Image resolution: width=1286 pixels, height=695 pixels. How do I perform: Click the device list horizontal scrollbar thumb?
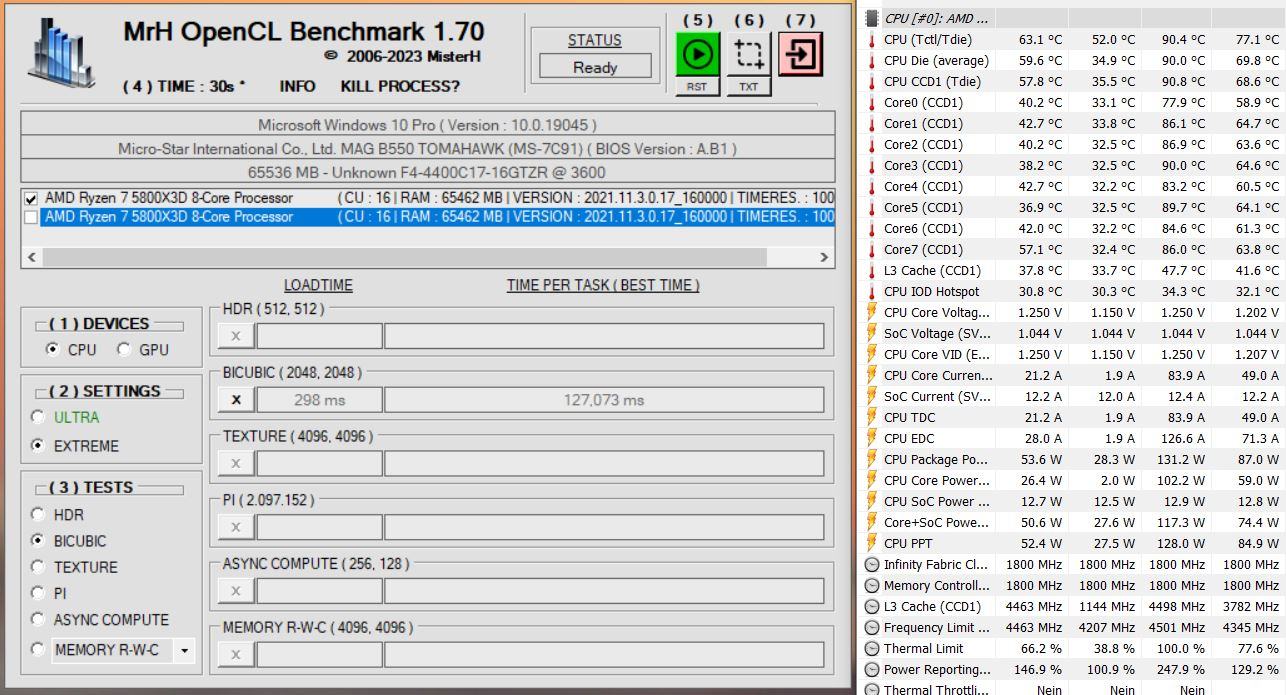405,257
